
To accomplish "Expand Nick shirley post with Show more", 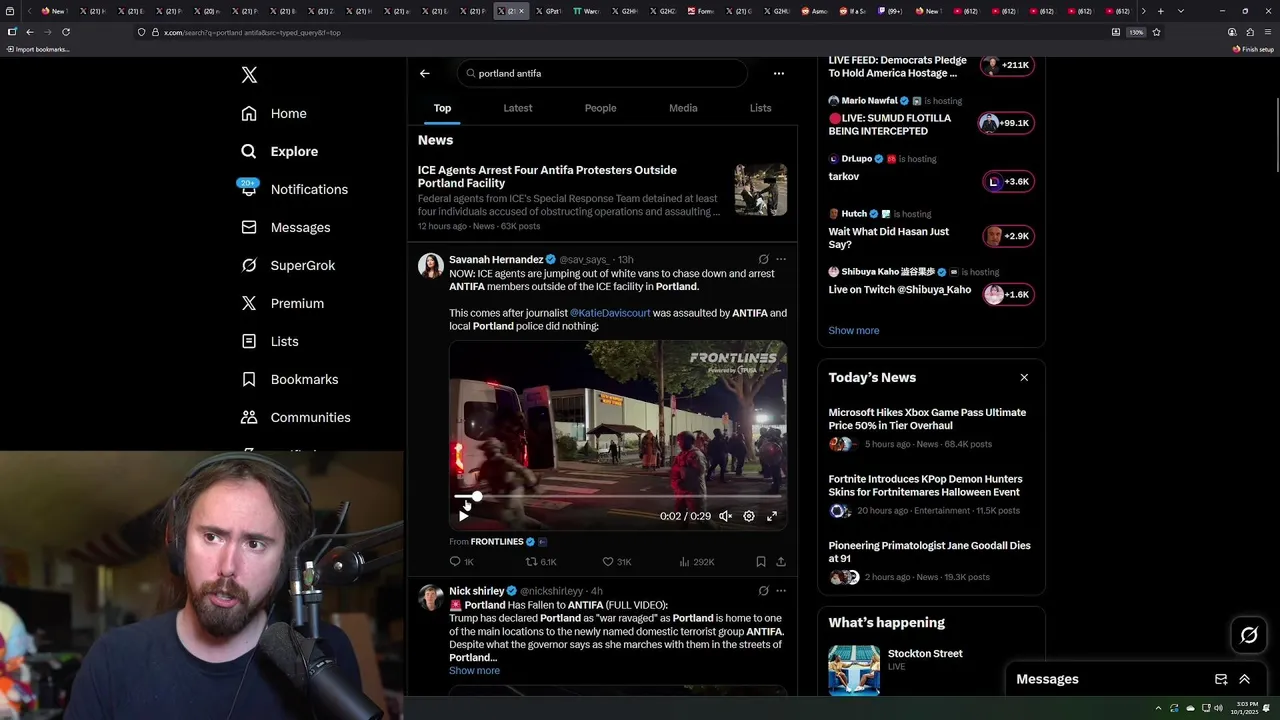I will [x=474, y=671].
